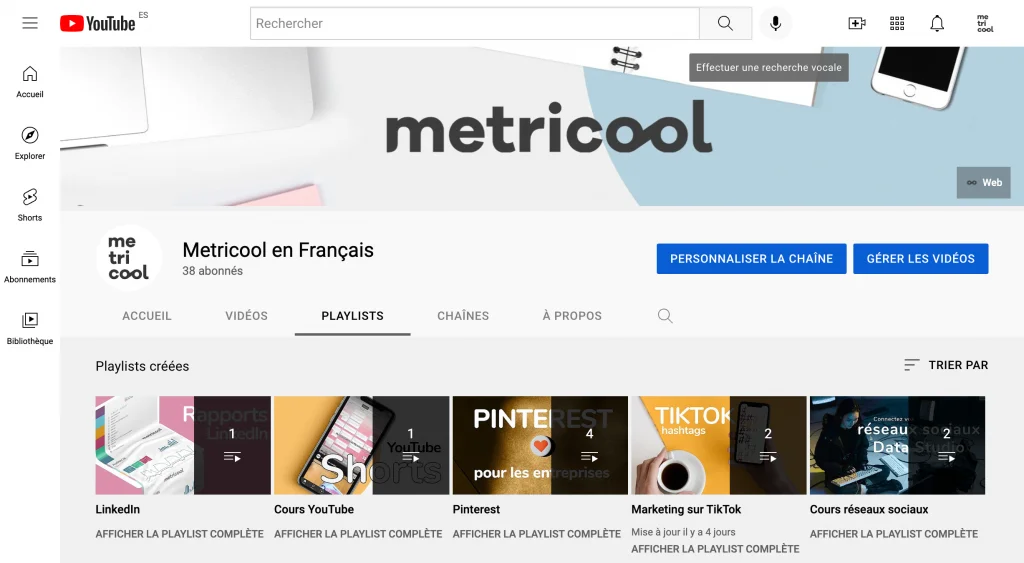Click the Marketing sur TikTok title
Screen dimensions: 1024x563
(x=686, y=509)
